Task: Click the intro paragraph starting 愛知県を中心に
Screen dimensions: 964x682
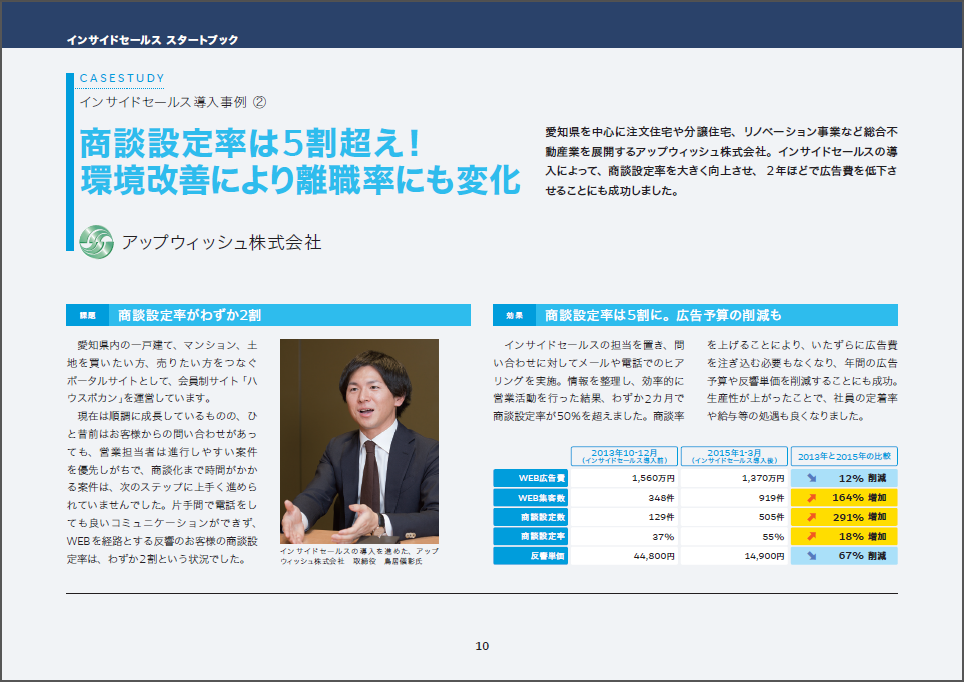Action: pos(721,161)
